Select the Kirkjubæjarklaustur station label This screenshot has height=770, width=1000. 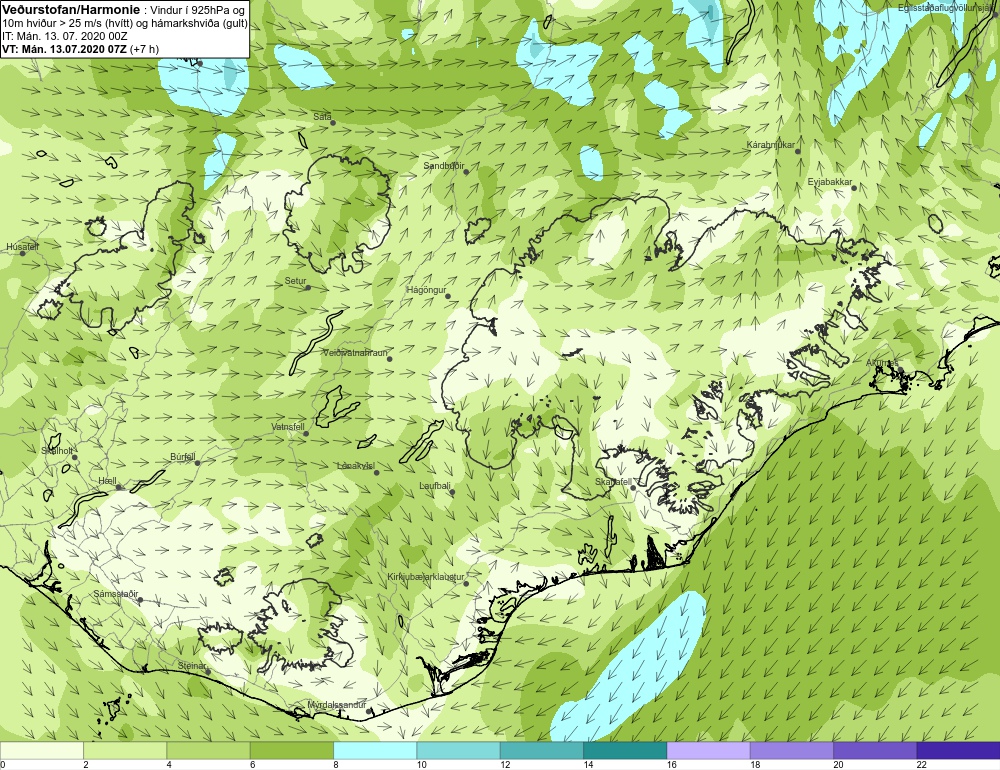coord(425,577)
